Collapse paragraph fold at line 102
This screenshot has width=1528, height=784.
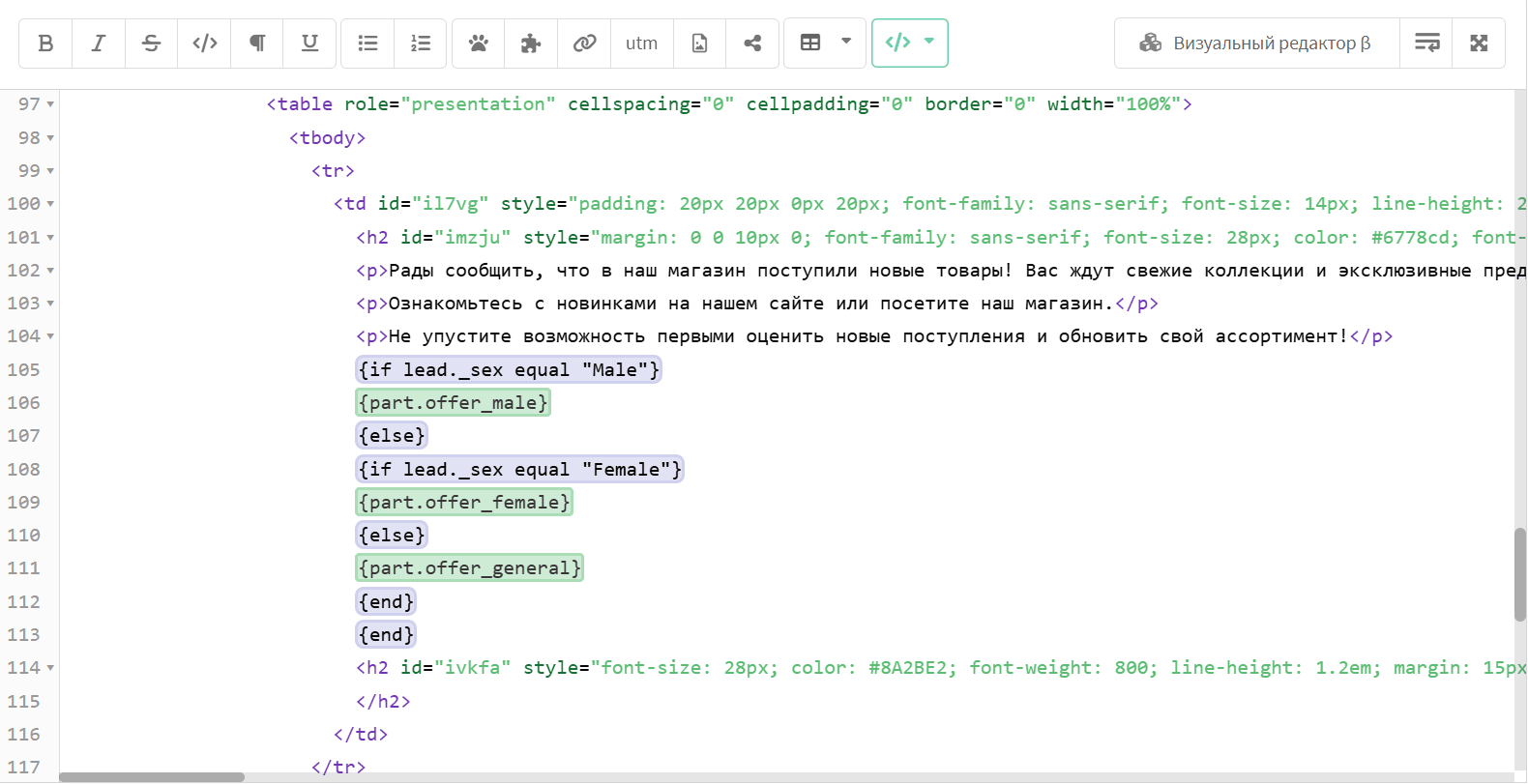click(50, 271)
